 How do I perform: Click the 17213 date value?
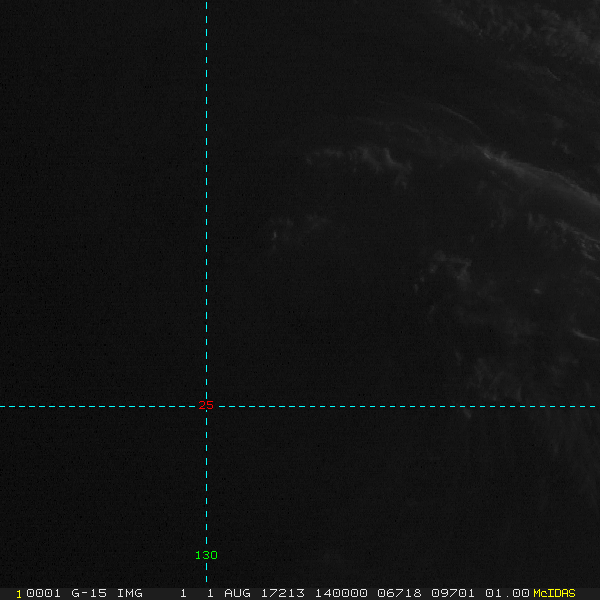click(283, 593)
